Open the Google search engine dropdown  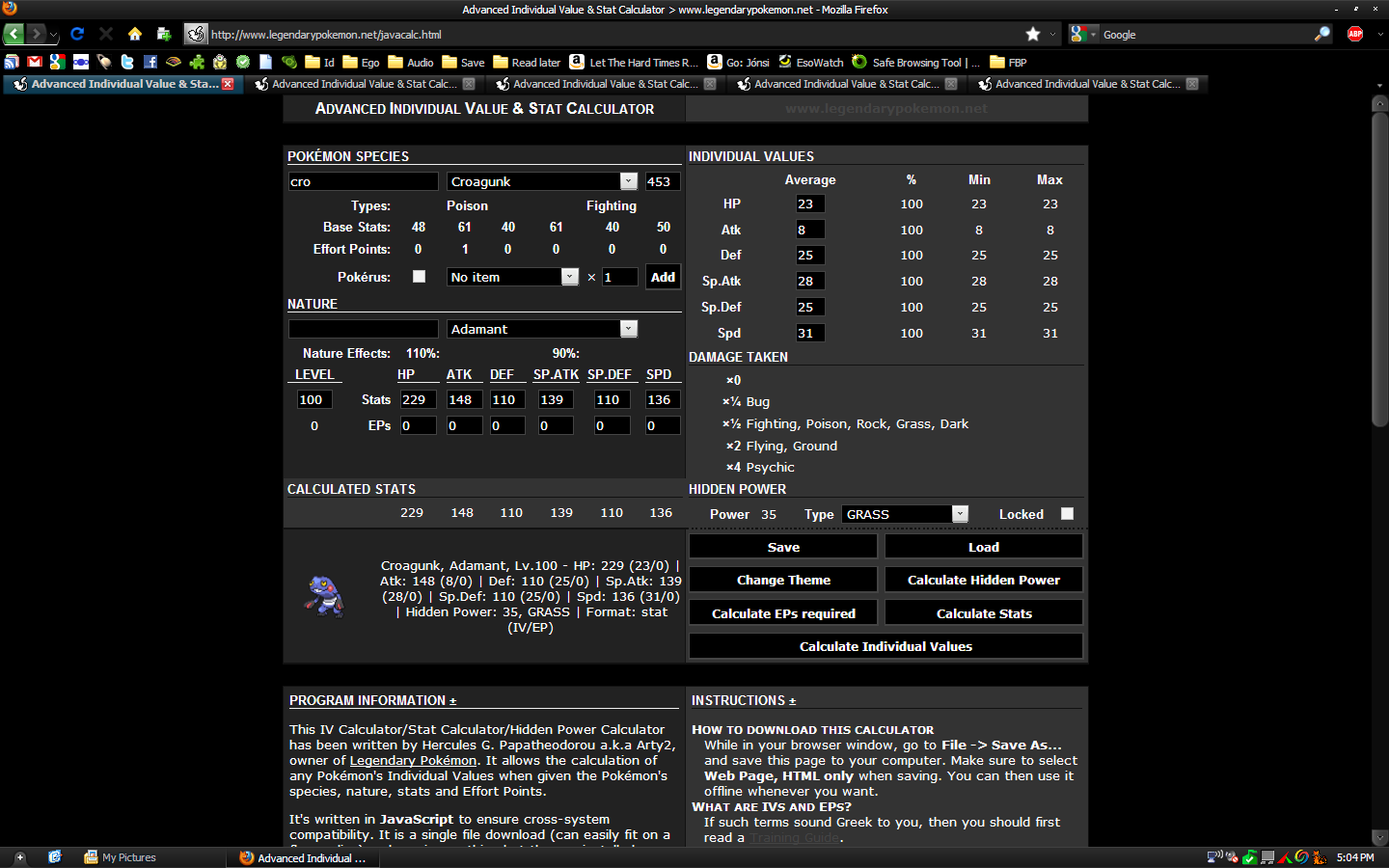(1083, 34)
